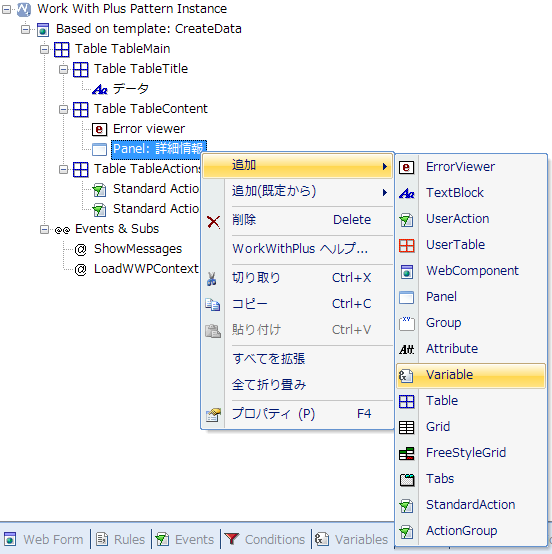
Task: Select the LoadWWPContext event node
Action: coord(146,269)
